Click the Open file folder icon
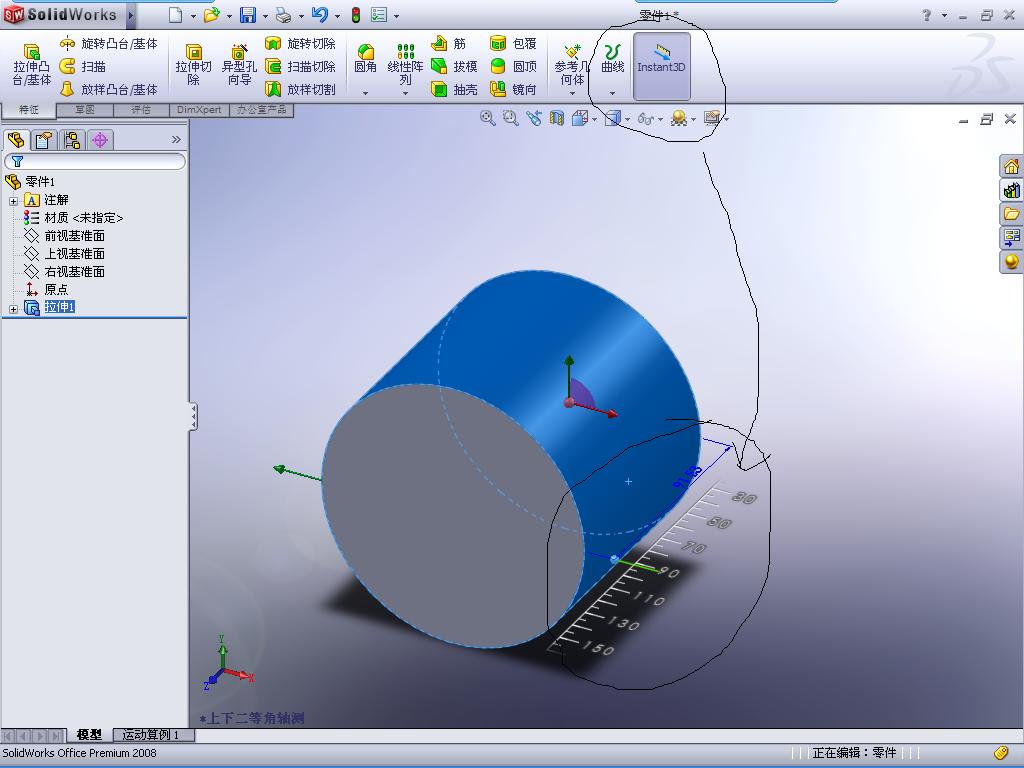This screenshot has height=768, width=1024. 211,14
